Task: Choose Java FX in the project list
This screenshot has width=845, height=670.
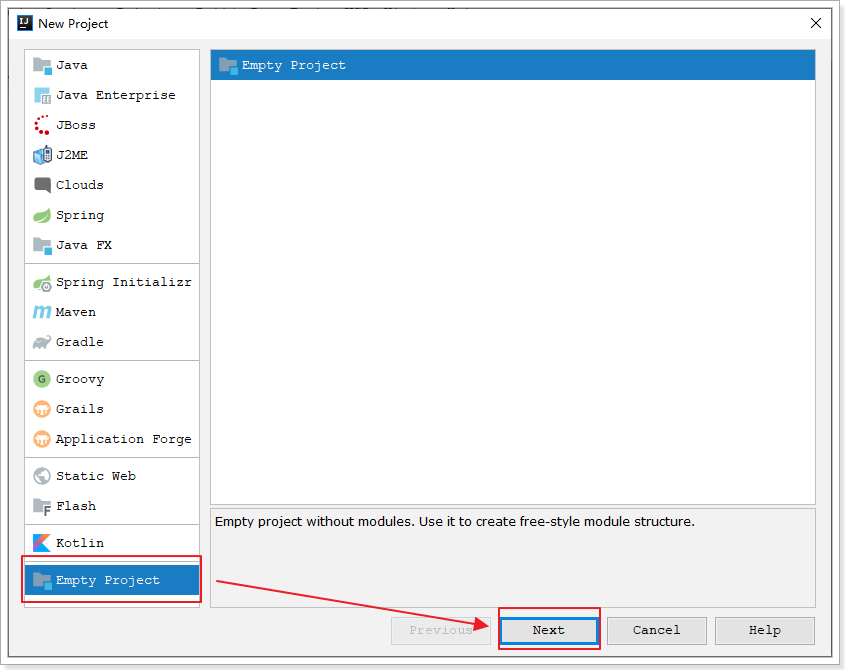Action: click(x=84, y=245)
